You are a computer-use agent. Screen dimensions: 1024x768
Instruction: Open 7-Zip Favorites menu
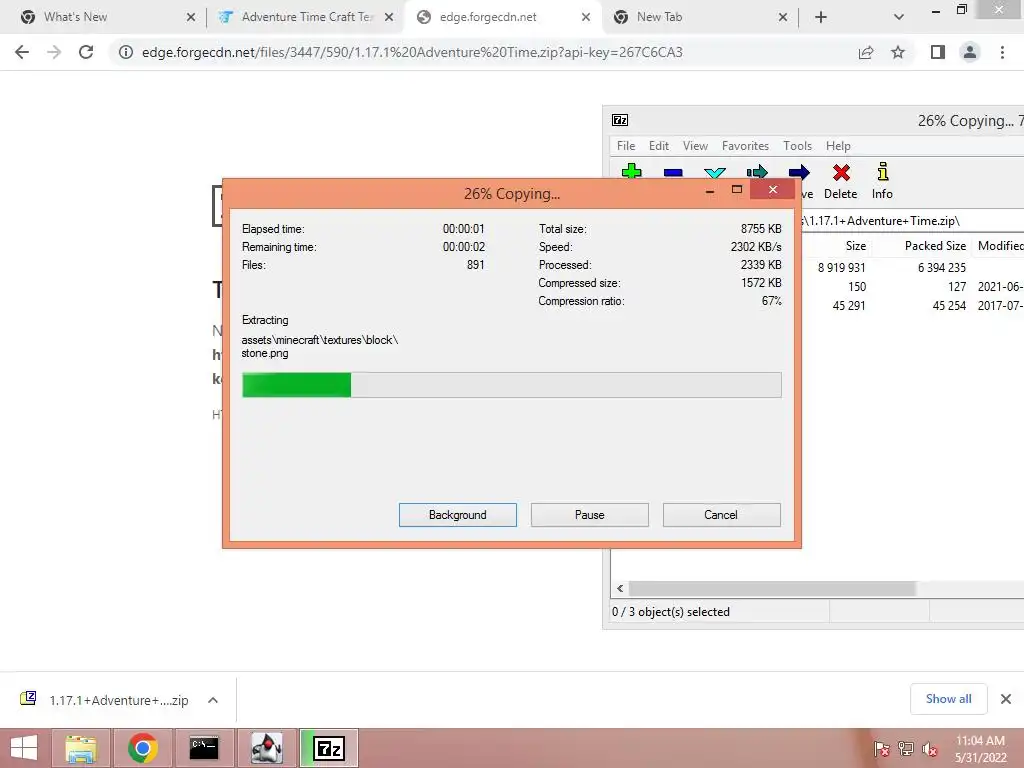point(745,146)
